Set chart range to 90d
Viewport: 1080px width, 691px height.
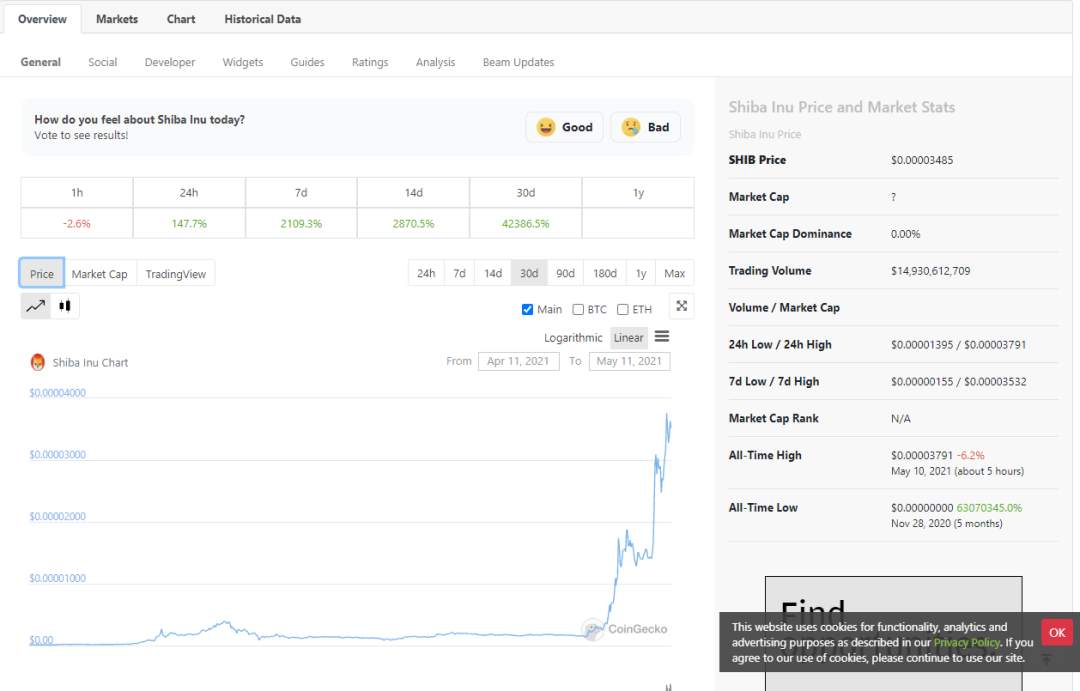565,273
